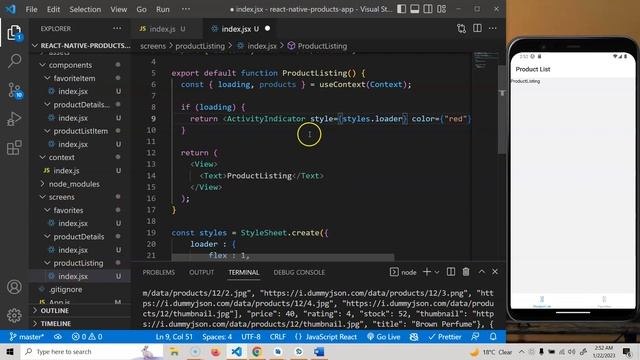Select the node terminal instance

[x=403, y=272]
